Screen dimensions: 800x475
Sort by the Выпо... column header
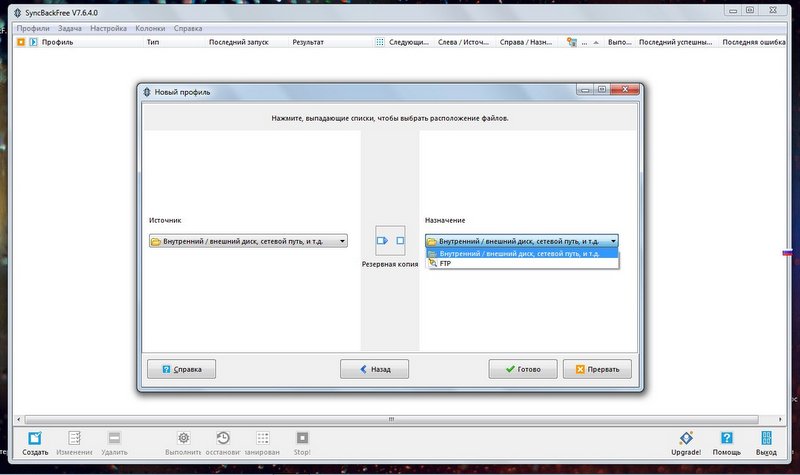click(x=619, y=42)
